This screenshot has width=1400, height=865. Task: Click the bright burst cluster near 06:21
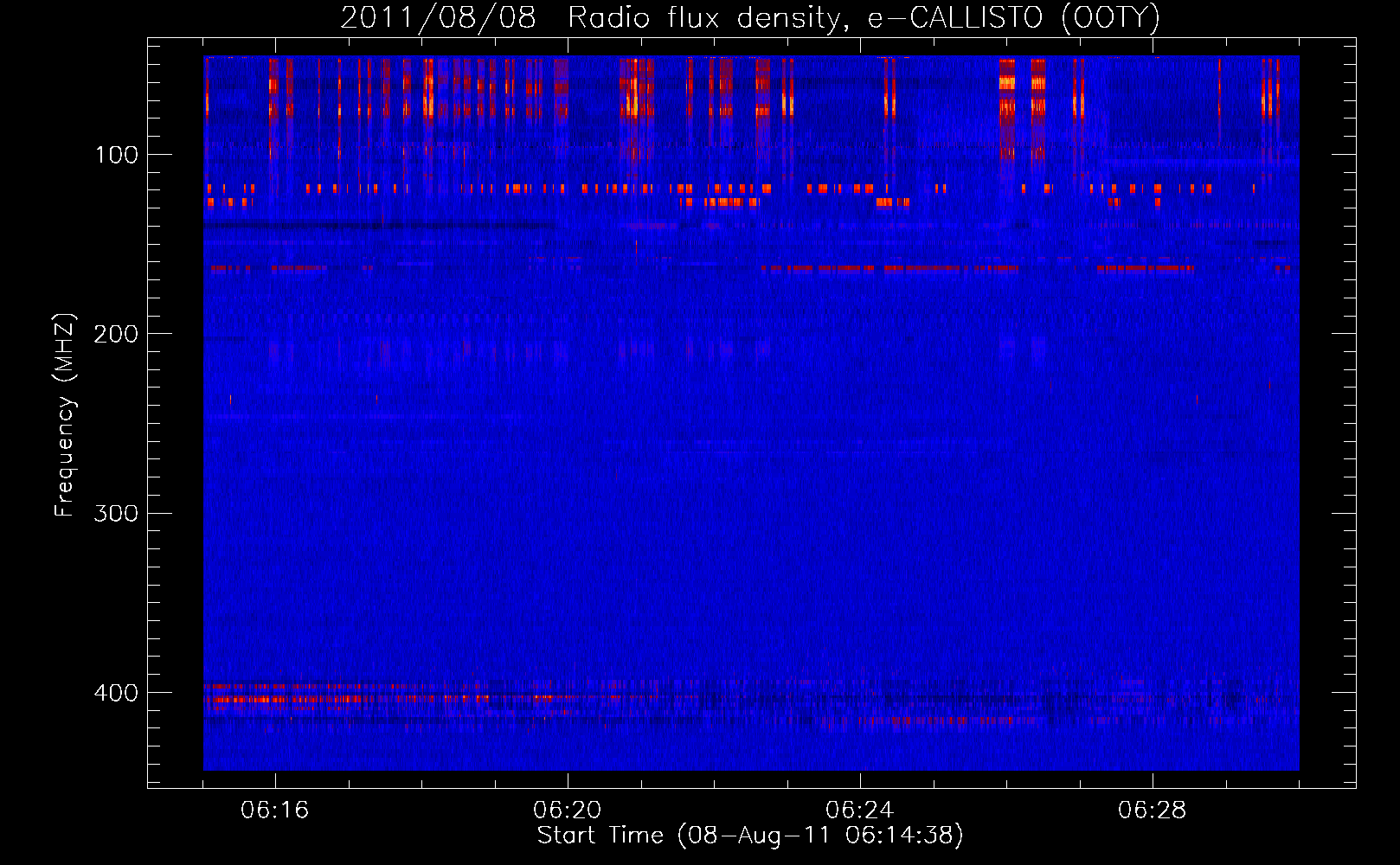[x=635, y=86]
